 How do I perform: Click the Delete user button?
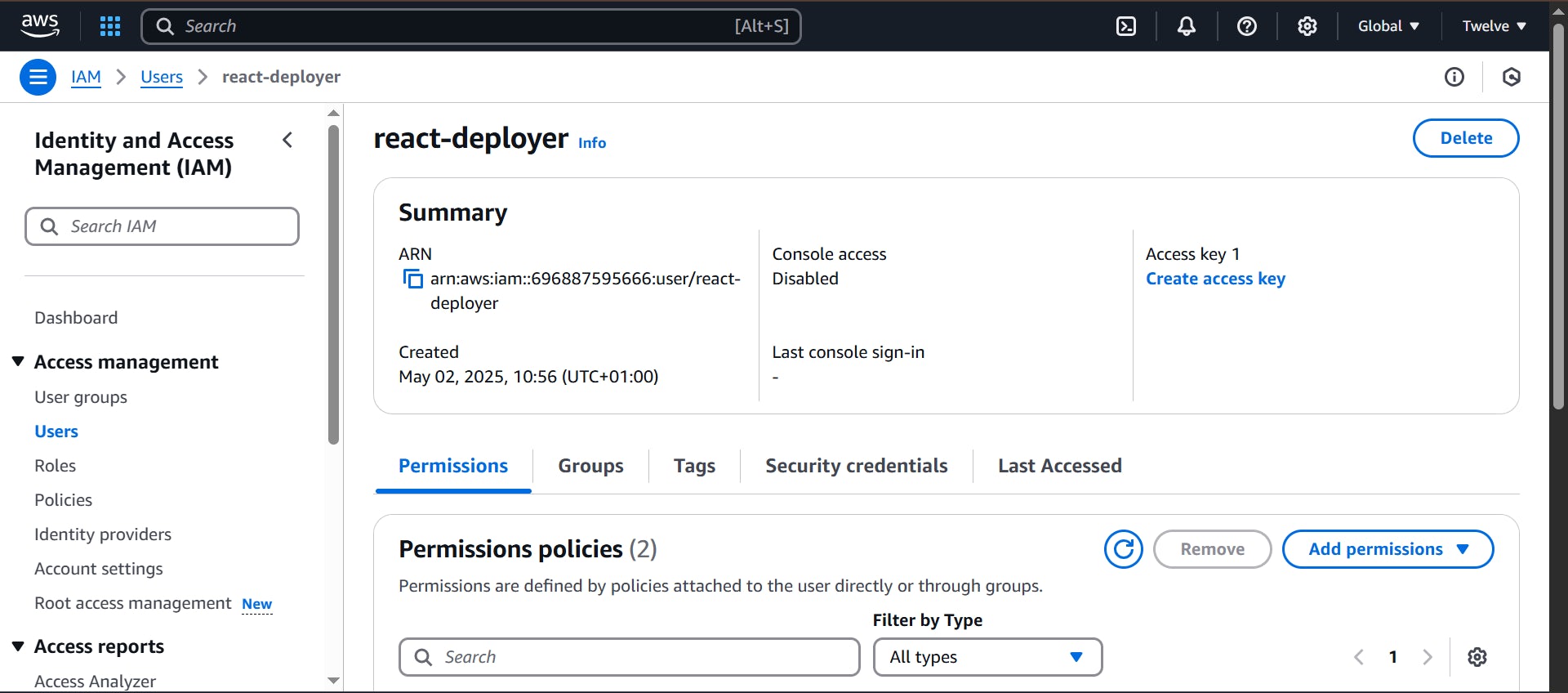pos(1466,138)
